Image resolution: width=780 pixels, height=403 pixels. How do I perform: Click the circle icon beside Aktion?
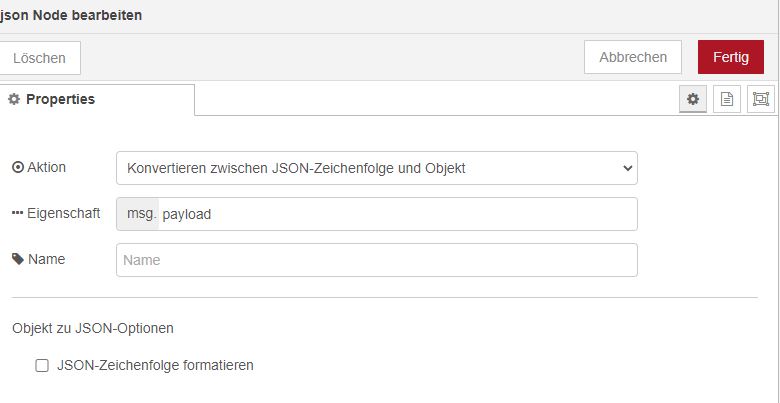[x=17, y=168]
